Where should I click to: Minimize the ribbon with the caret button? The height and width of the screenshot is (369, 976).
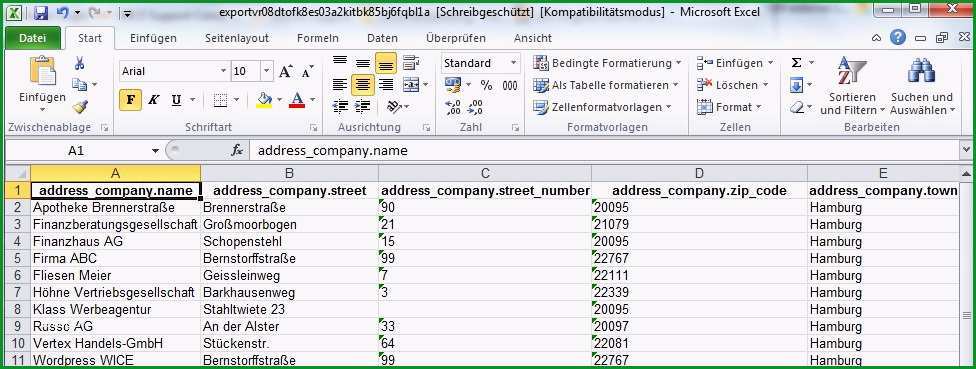pos(876,38)
